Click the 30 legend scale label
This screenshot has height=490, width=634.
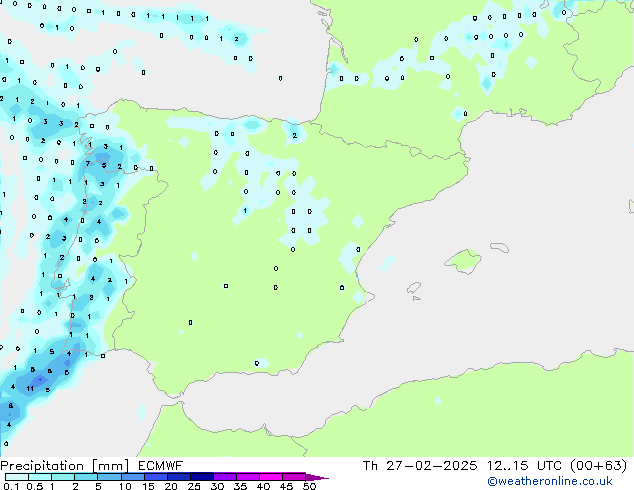(217, 486)
